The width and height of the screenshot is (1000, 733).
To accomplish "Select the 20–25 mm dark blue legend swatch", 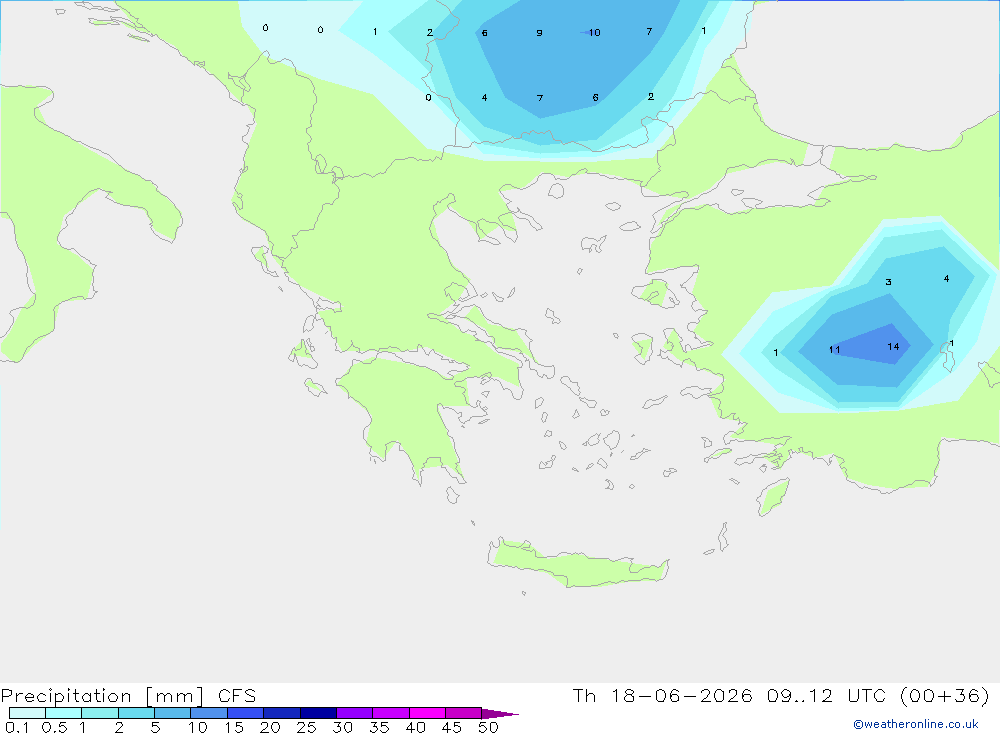I will click(282, 713).
